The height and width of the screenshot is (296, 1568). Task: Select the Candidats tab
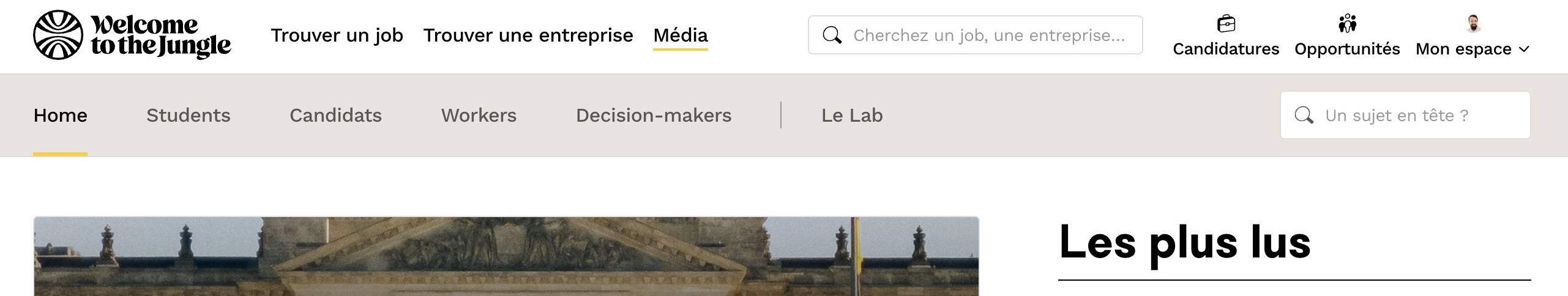click(336, 115)
